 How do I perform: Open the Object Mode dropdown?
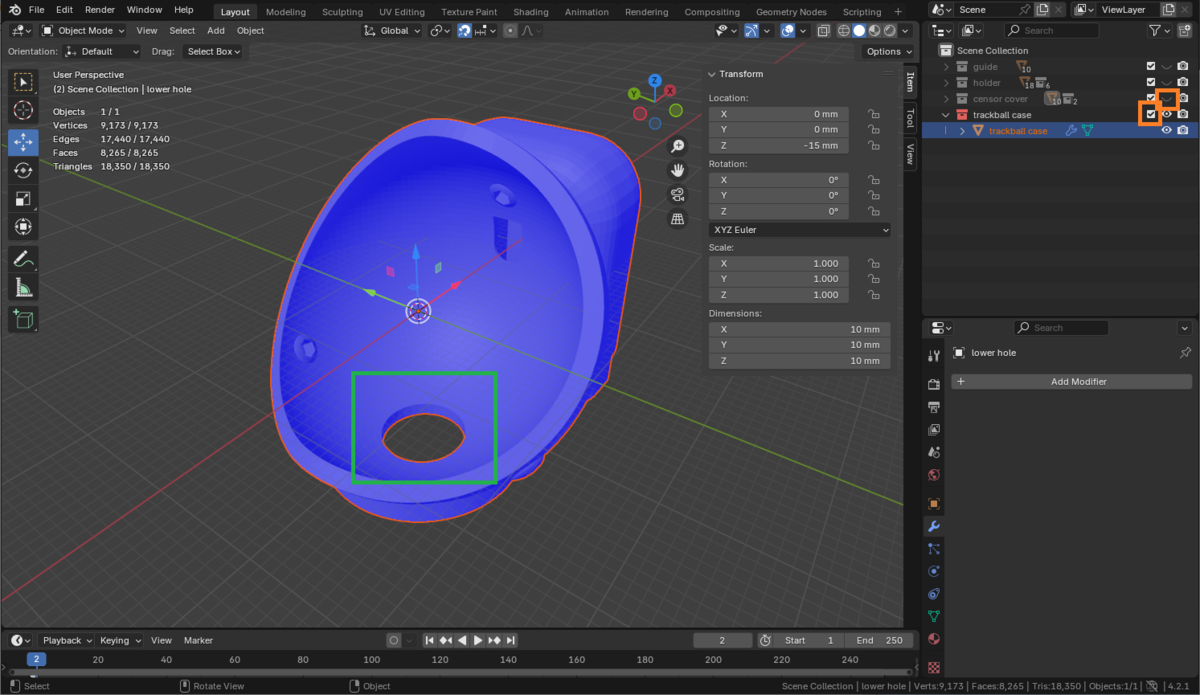(x=82, y=30)
